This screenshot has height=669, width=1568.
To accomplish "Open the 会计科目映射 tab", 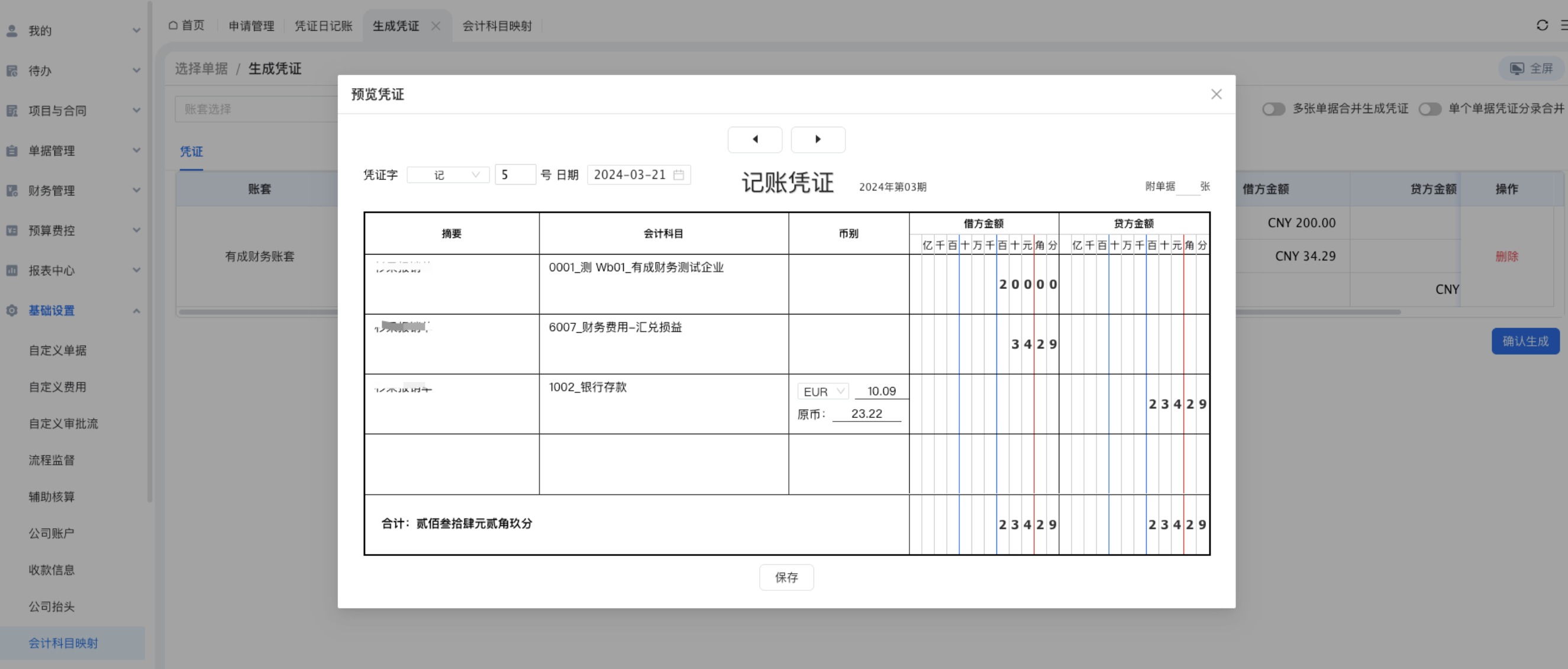I will tap(496, 25).
